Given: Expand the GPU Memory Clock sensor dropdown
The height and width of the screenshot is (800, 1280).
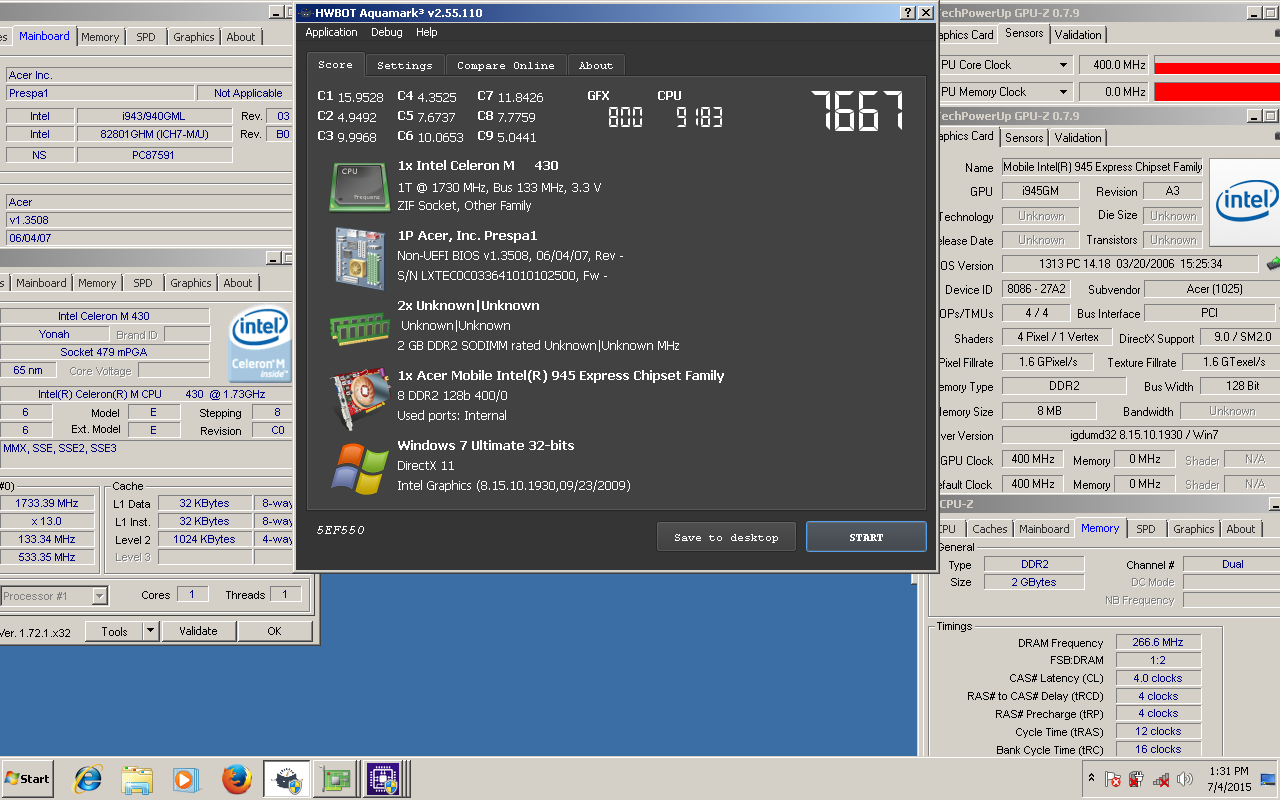Looking at the screenshot, I should click(x=1063, y=92).
